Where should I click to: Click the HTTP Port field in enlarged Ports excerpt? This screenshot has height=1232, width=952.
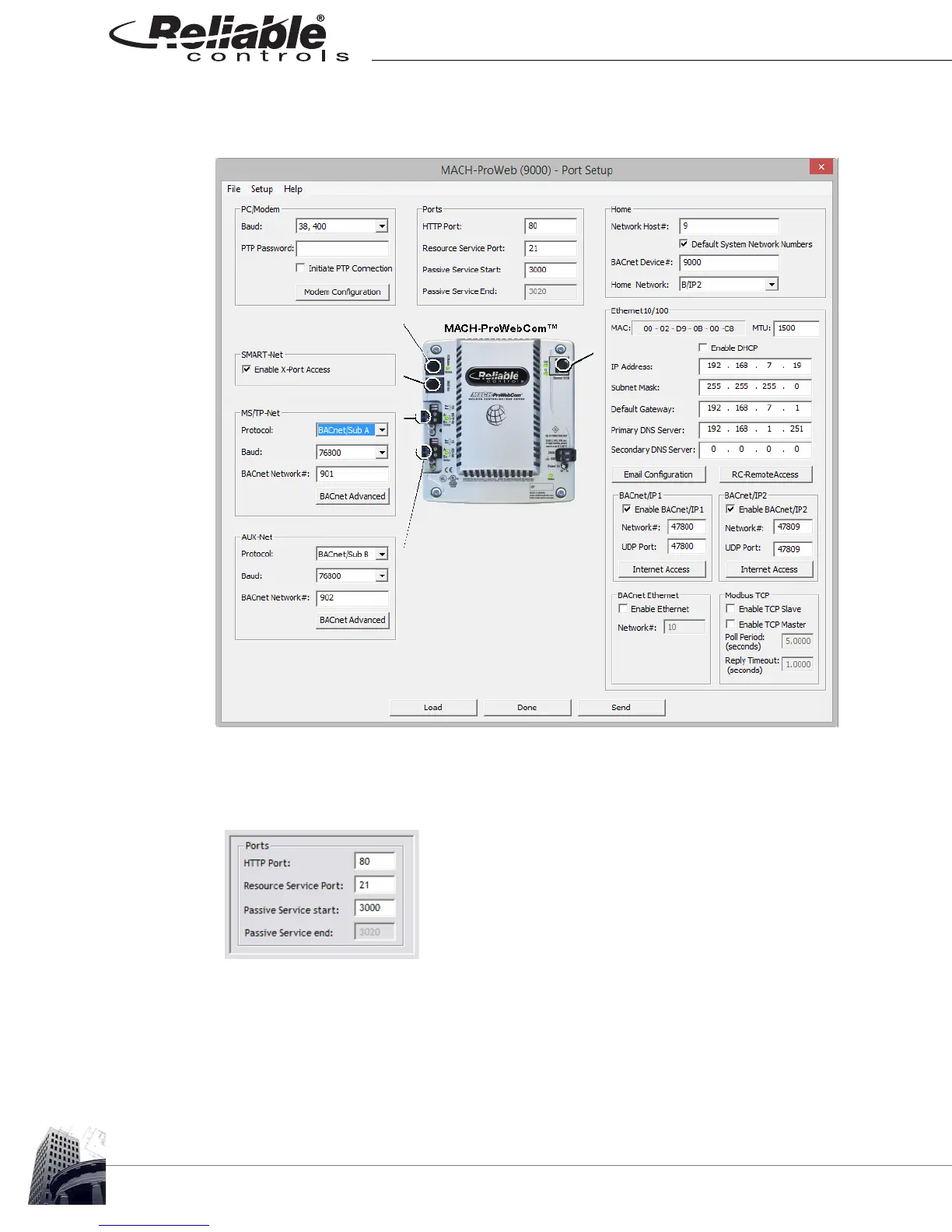point(375,862)
